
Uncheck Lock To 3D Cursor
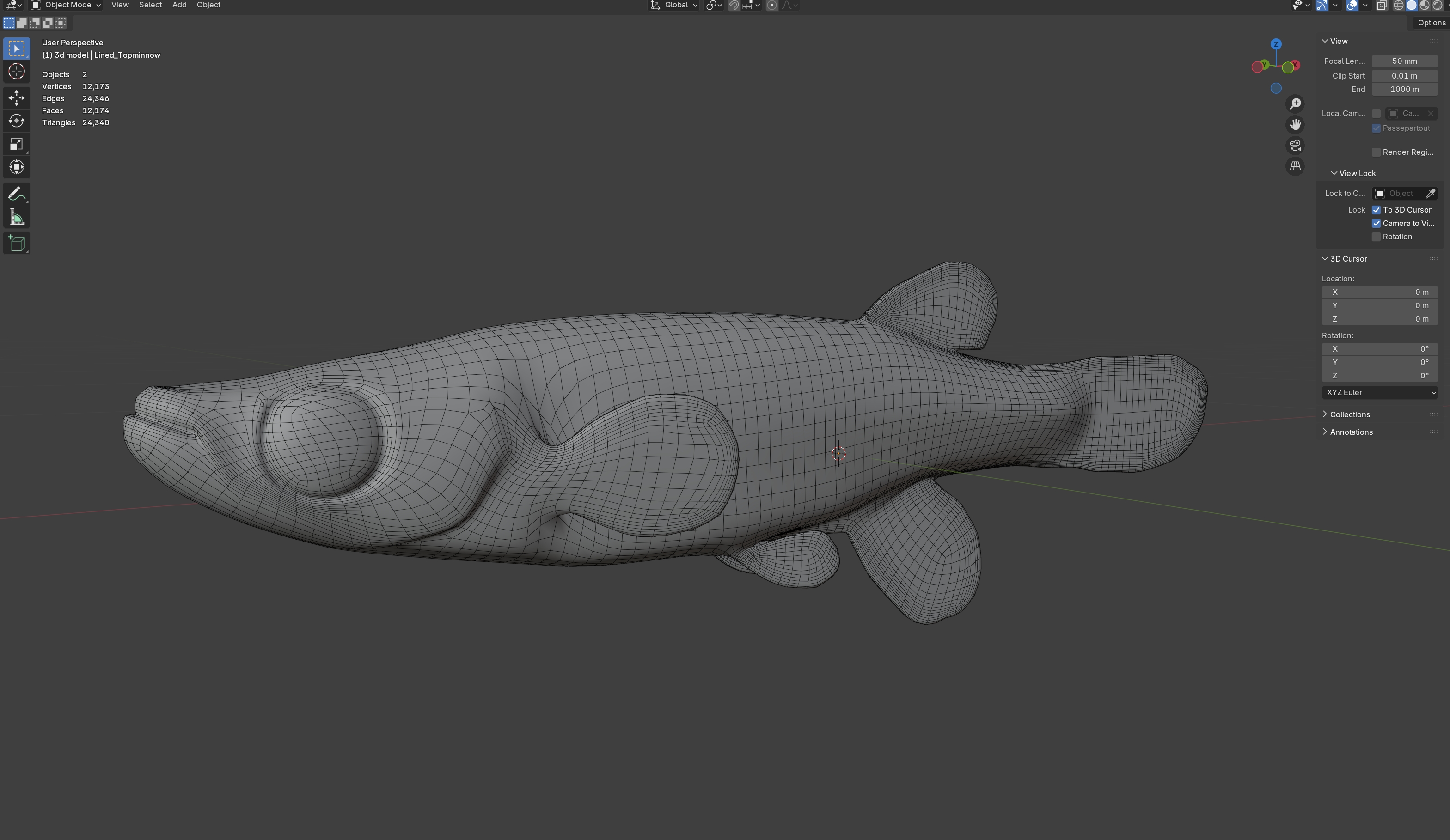tap(1376, 210)
